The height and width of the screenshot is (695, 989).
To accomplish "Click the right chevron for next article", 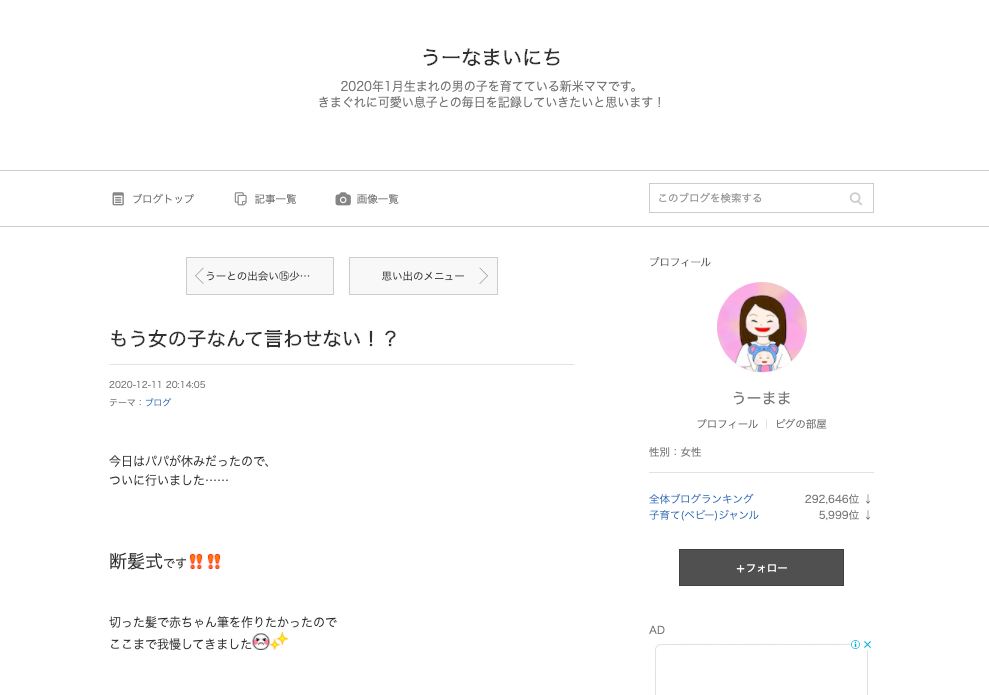I will click(484, 276).
